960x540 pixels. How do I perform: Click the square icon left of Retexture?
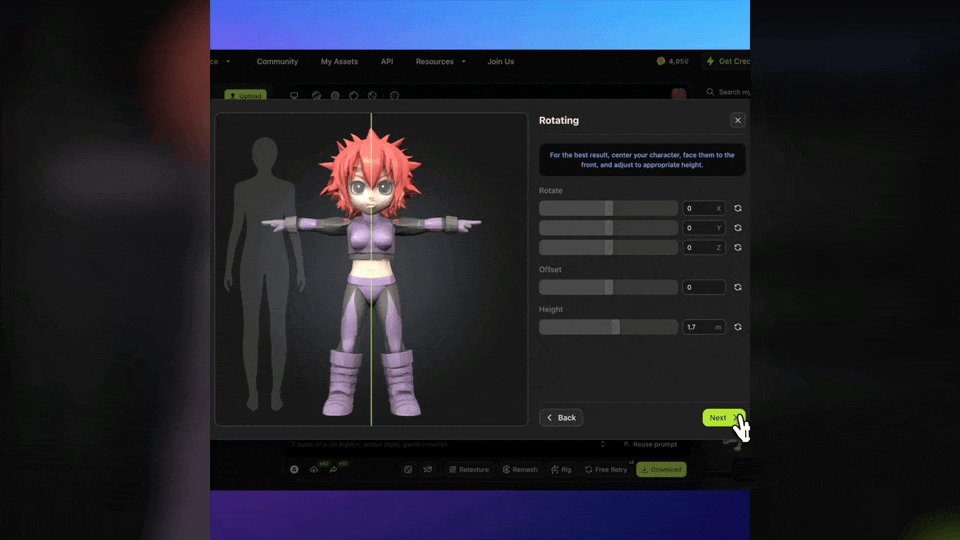[x=408, y=470]
